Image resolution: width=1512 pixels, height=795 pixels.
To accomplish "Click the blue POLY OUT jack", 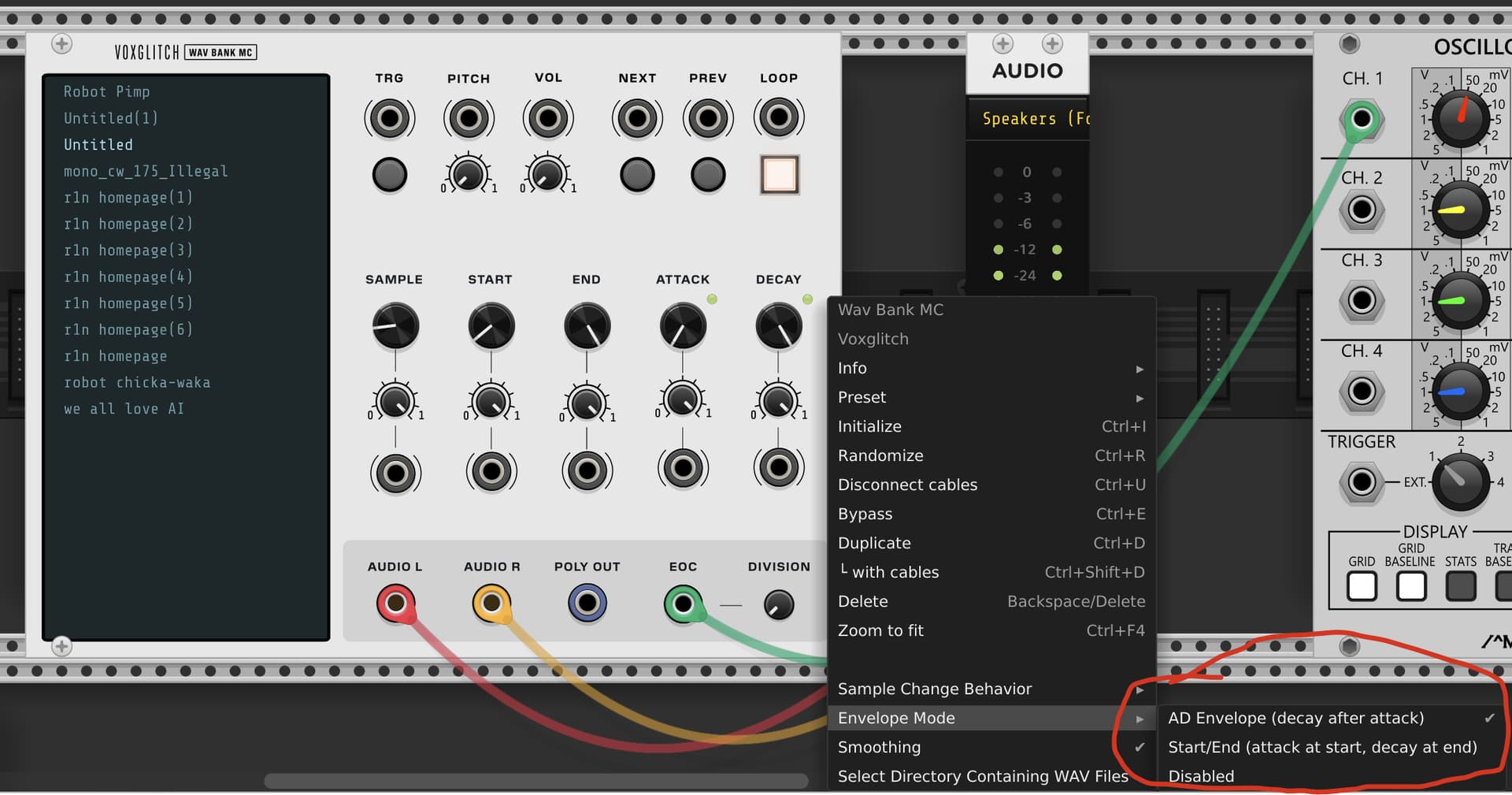I will (587, 604).
